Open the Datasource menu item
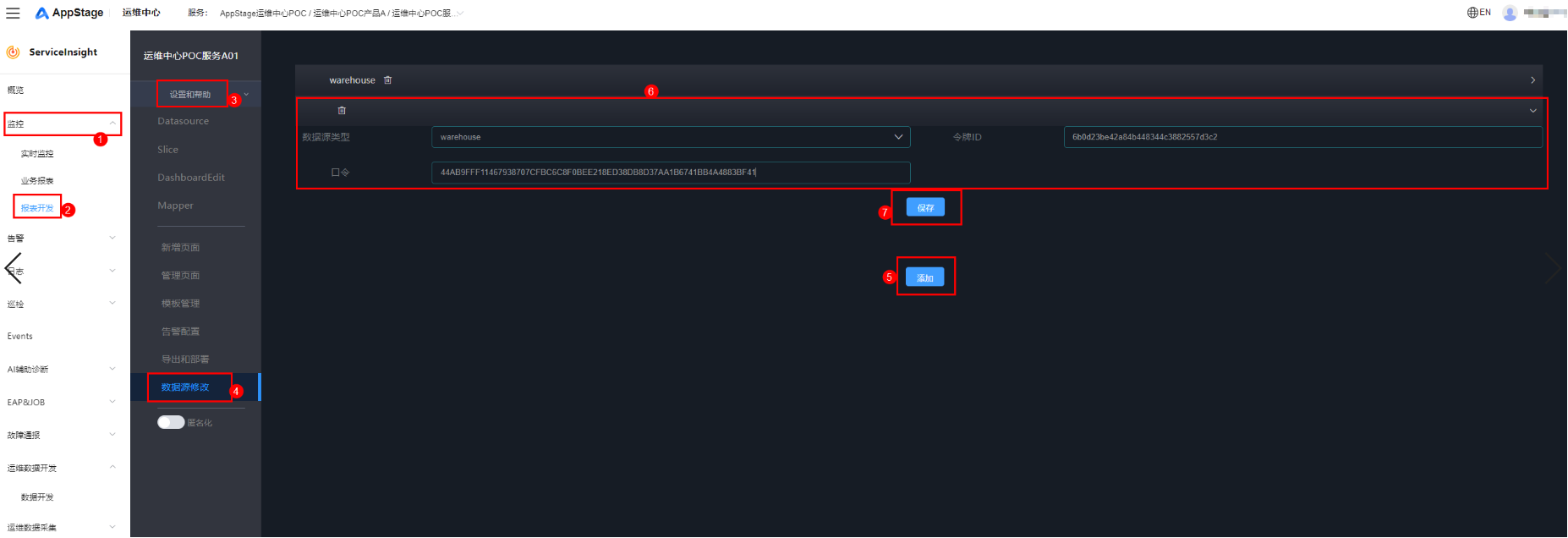This screenshot has width=1568, height=538. 183,121
